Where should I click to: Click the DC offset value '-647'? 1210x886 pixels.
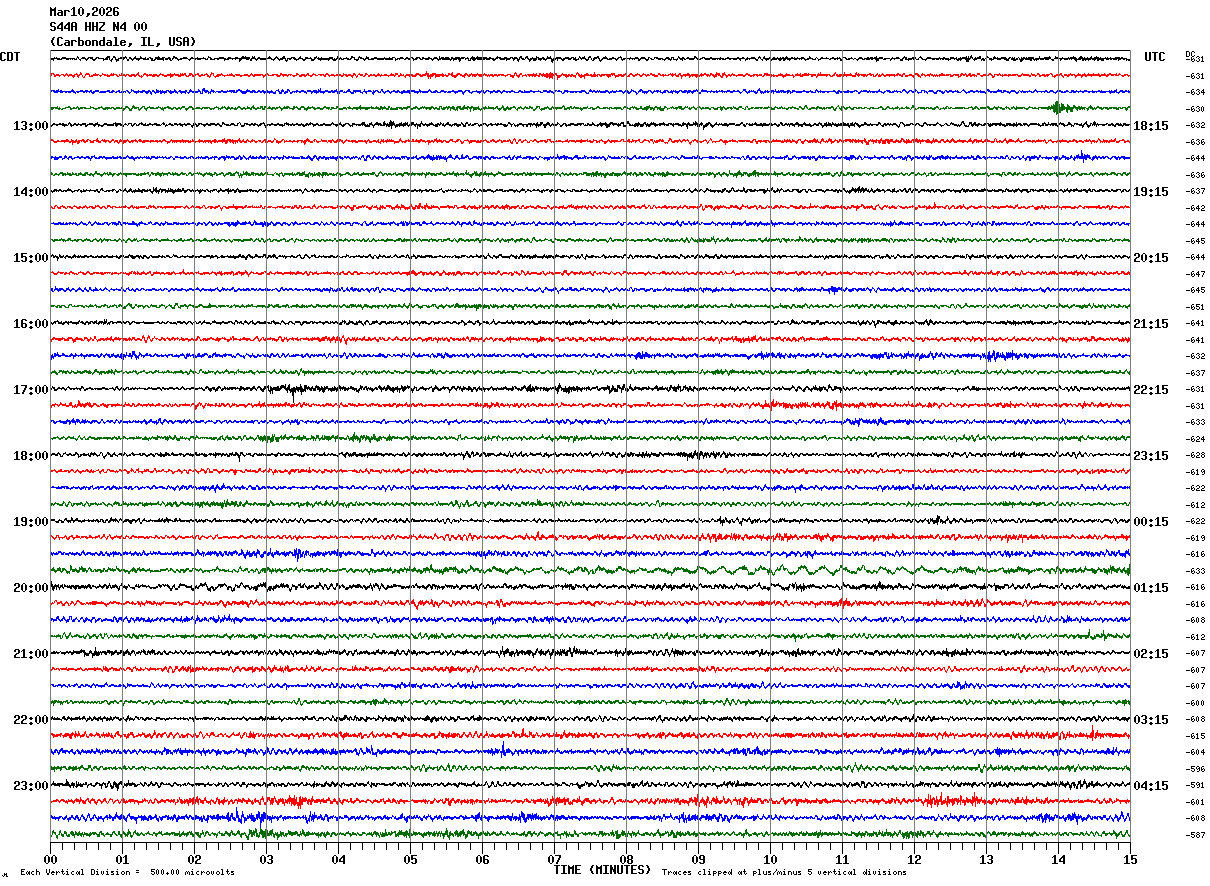1195,274
